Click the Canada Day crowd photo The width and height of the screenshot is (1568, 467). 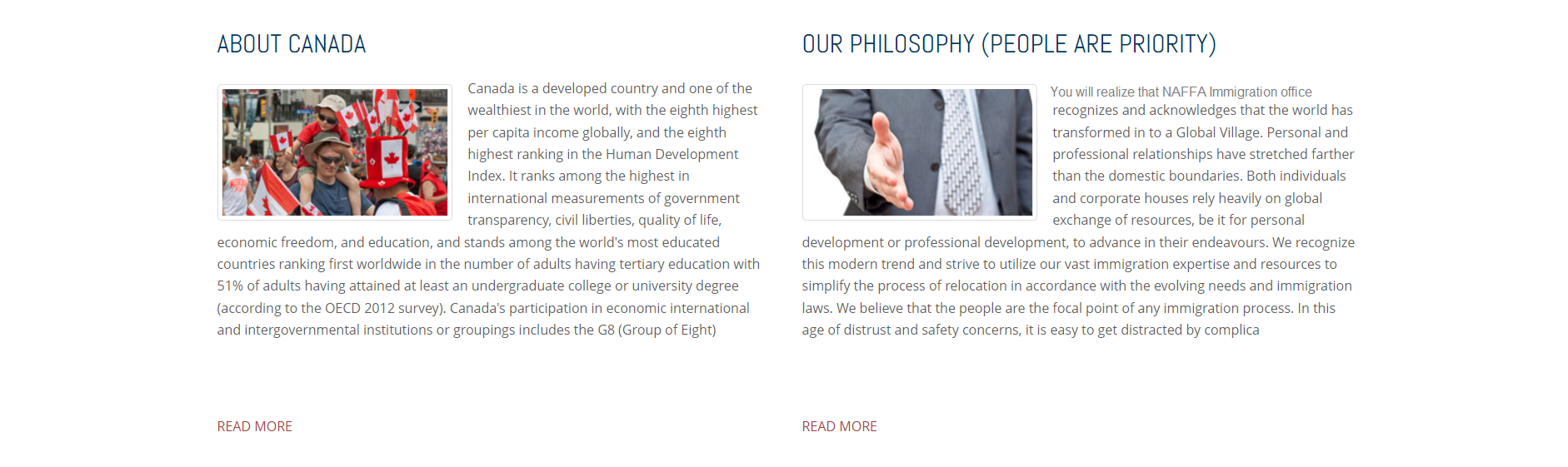coord(334,152)
